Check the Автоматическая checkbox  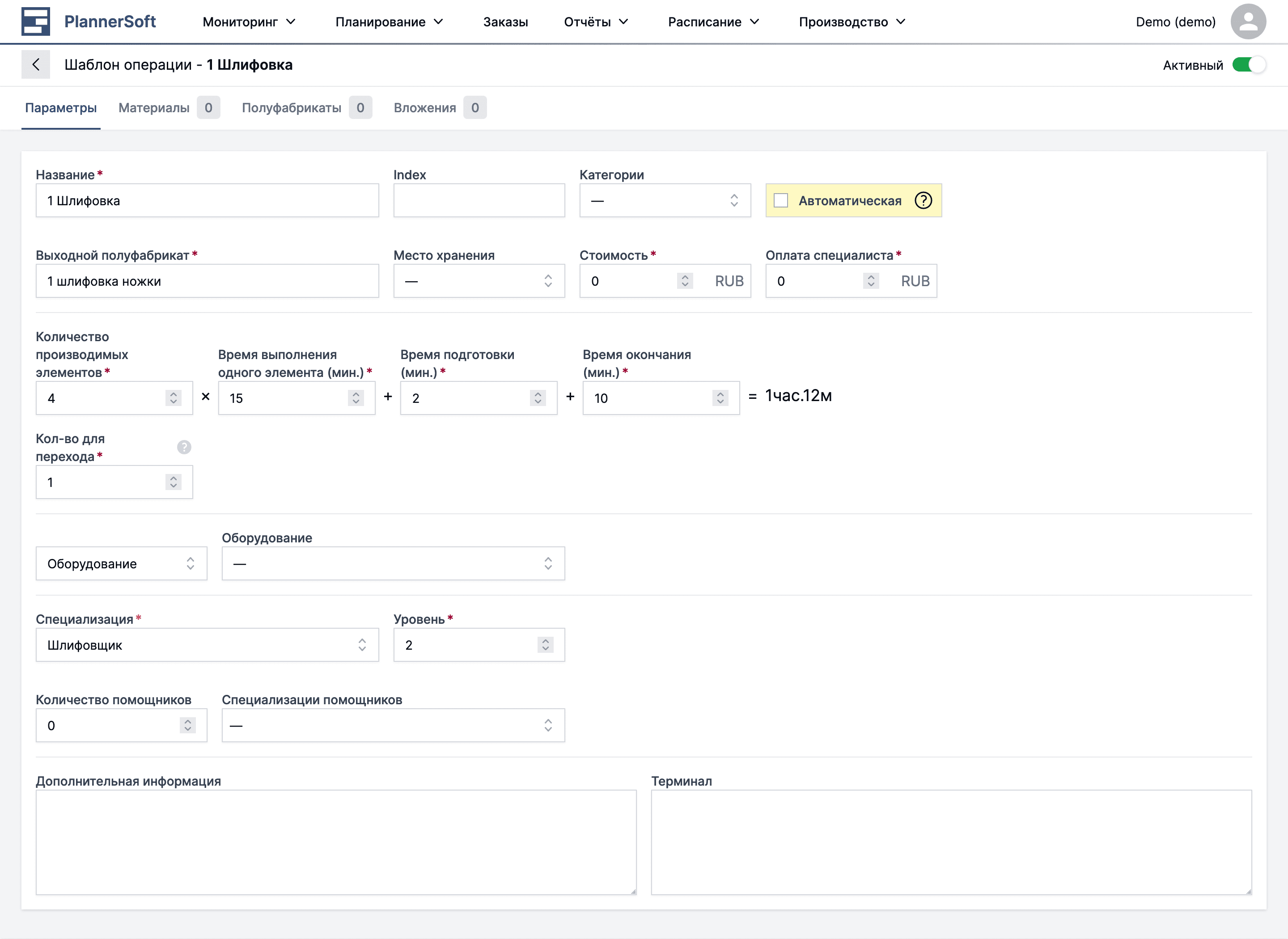coord(781,201)
